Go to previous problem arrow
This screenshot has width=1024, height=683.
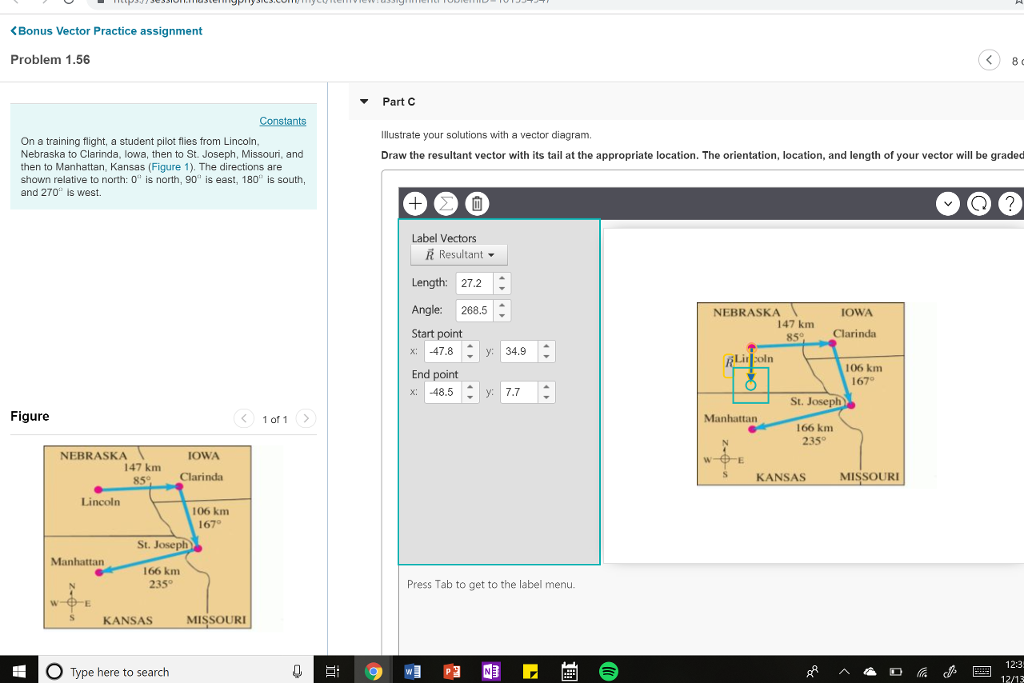(x=989, y=60)
